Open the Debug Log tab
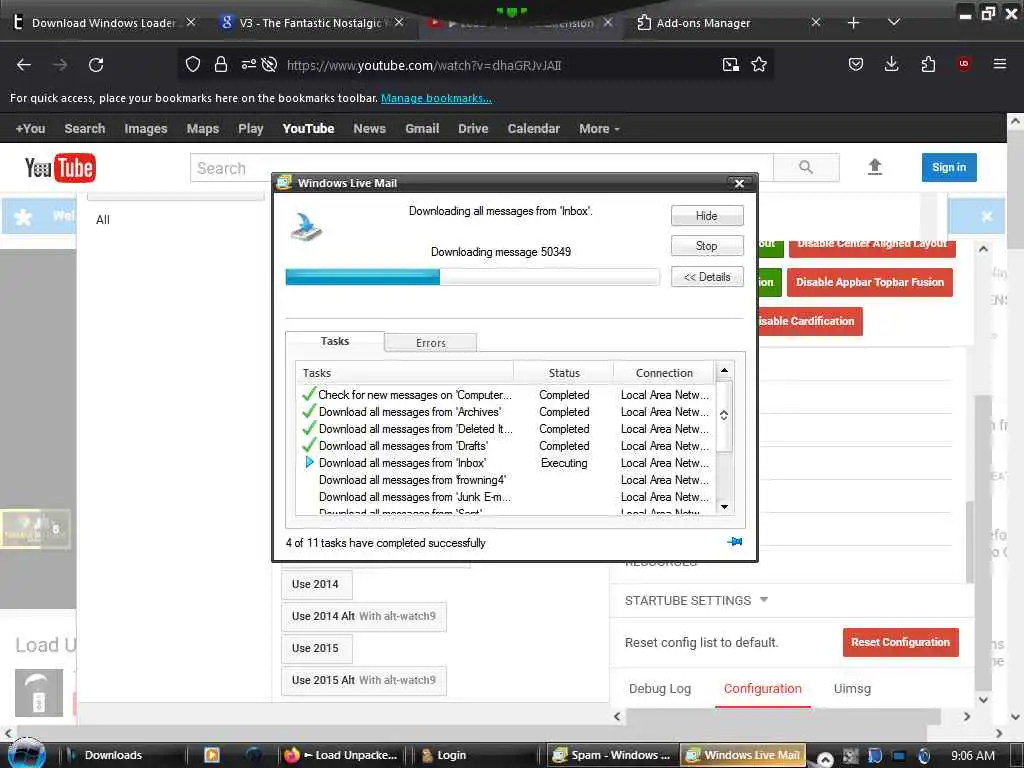 660,688
